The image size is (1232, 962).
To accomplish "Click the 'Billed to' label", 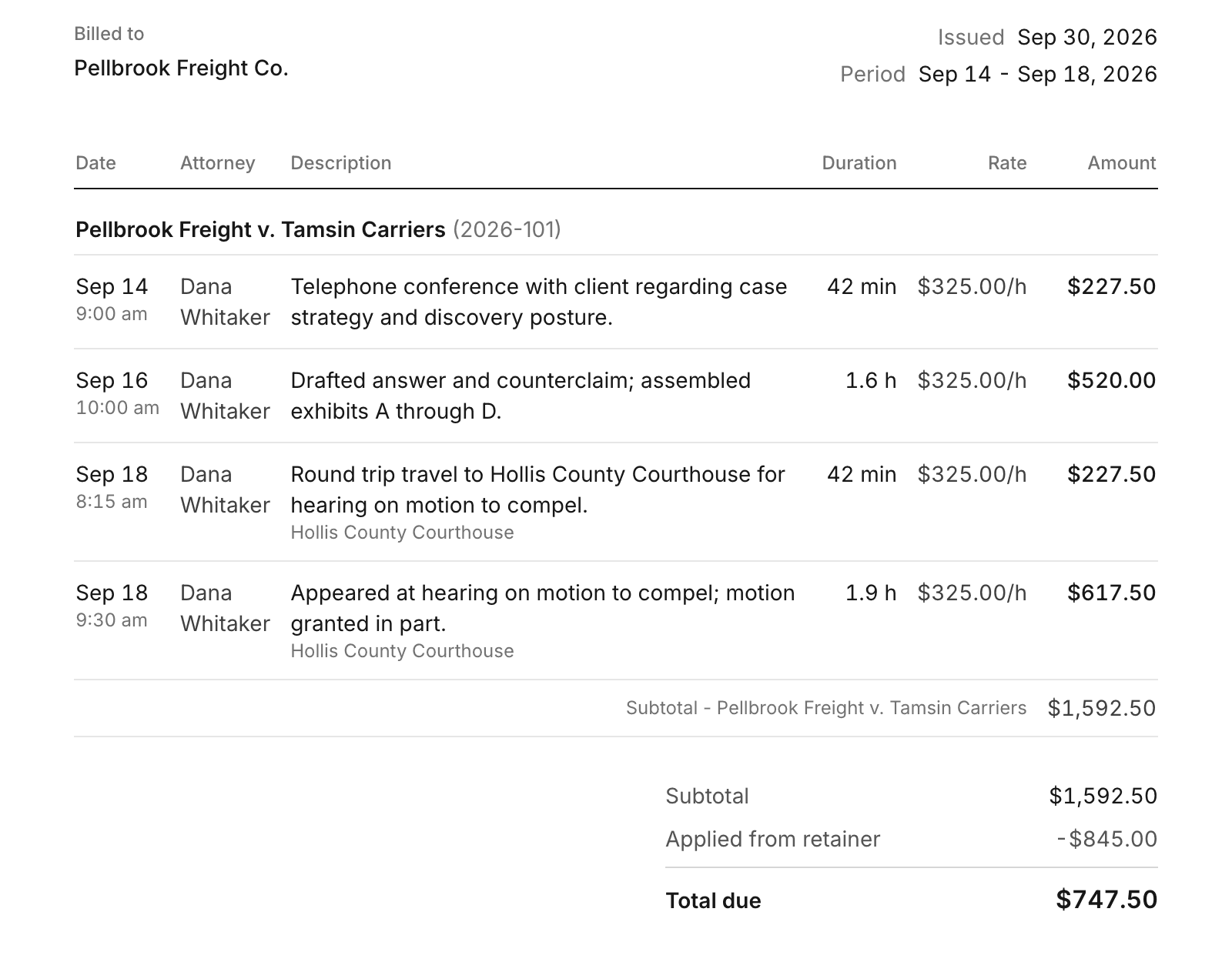I will click(x=109, y=34).
